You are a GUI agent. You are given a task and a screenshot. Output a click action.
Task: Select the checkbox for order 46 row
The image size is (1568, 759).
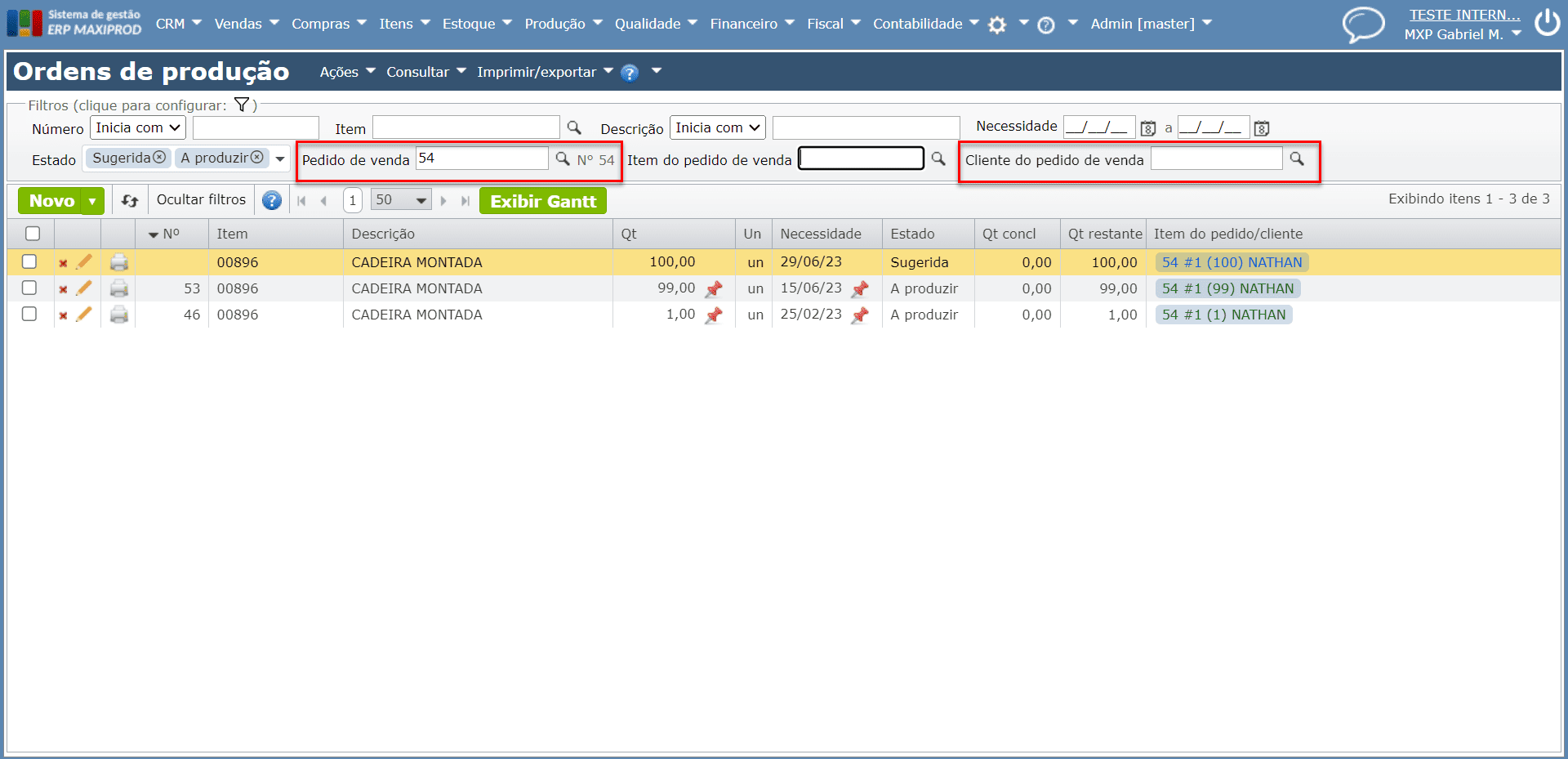(x=29, y=314)
